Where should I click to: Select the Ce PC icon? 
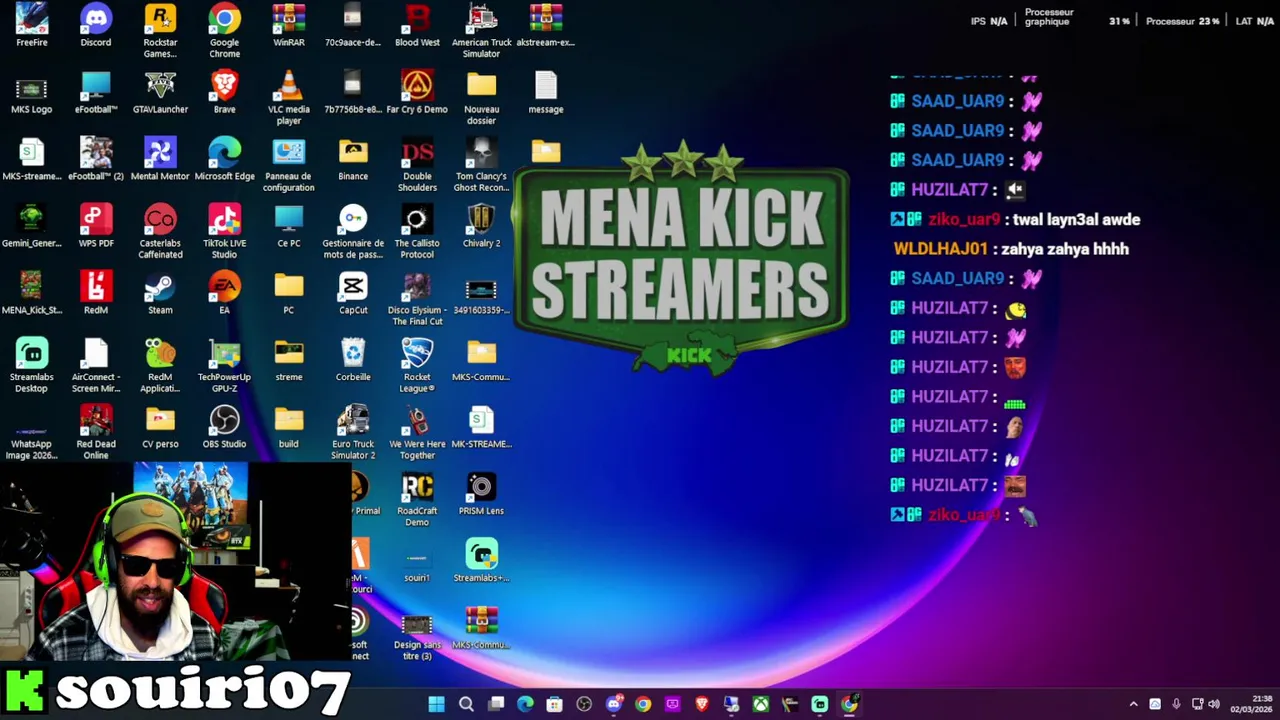click(289, 227)
